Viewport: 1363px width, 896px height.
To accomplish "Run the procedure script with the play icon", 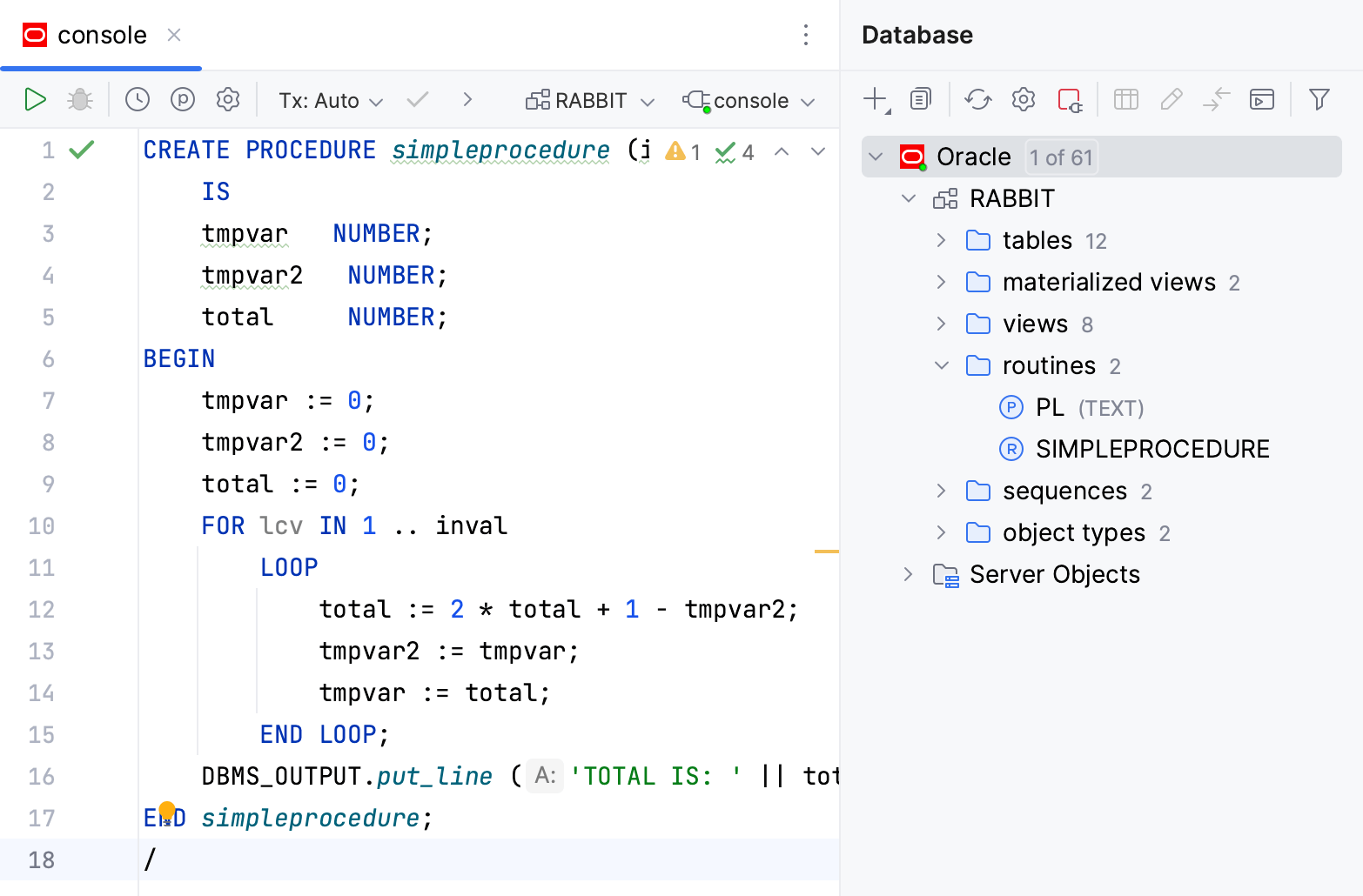I will 36,99.
